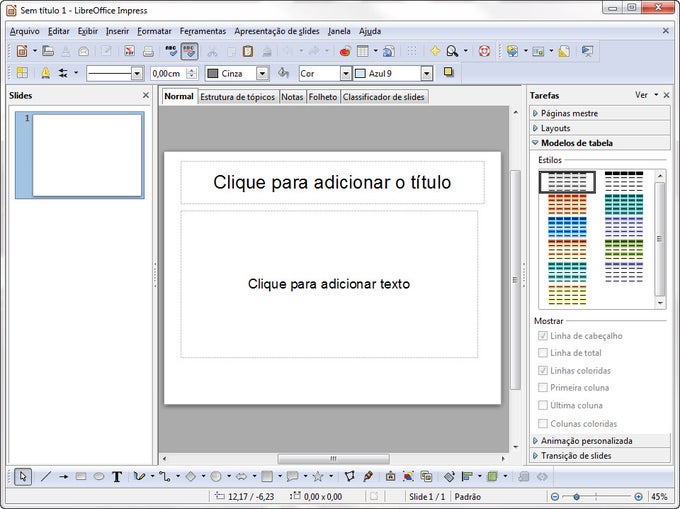
Task: Click the Paste clipboard icon
Action: click(248, 51)
